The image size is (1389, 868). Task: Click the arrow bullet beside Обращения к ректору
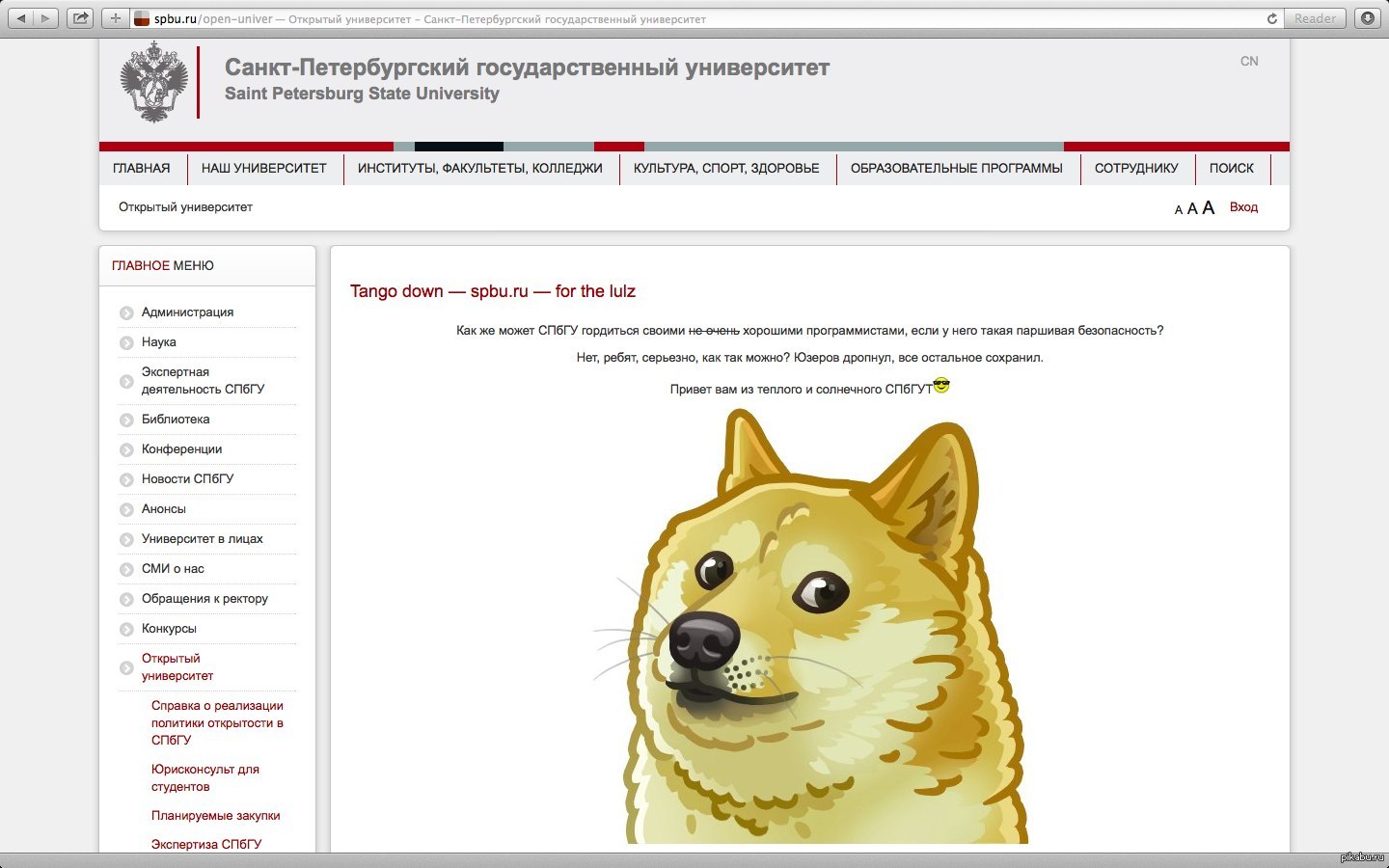point(126,599)
